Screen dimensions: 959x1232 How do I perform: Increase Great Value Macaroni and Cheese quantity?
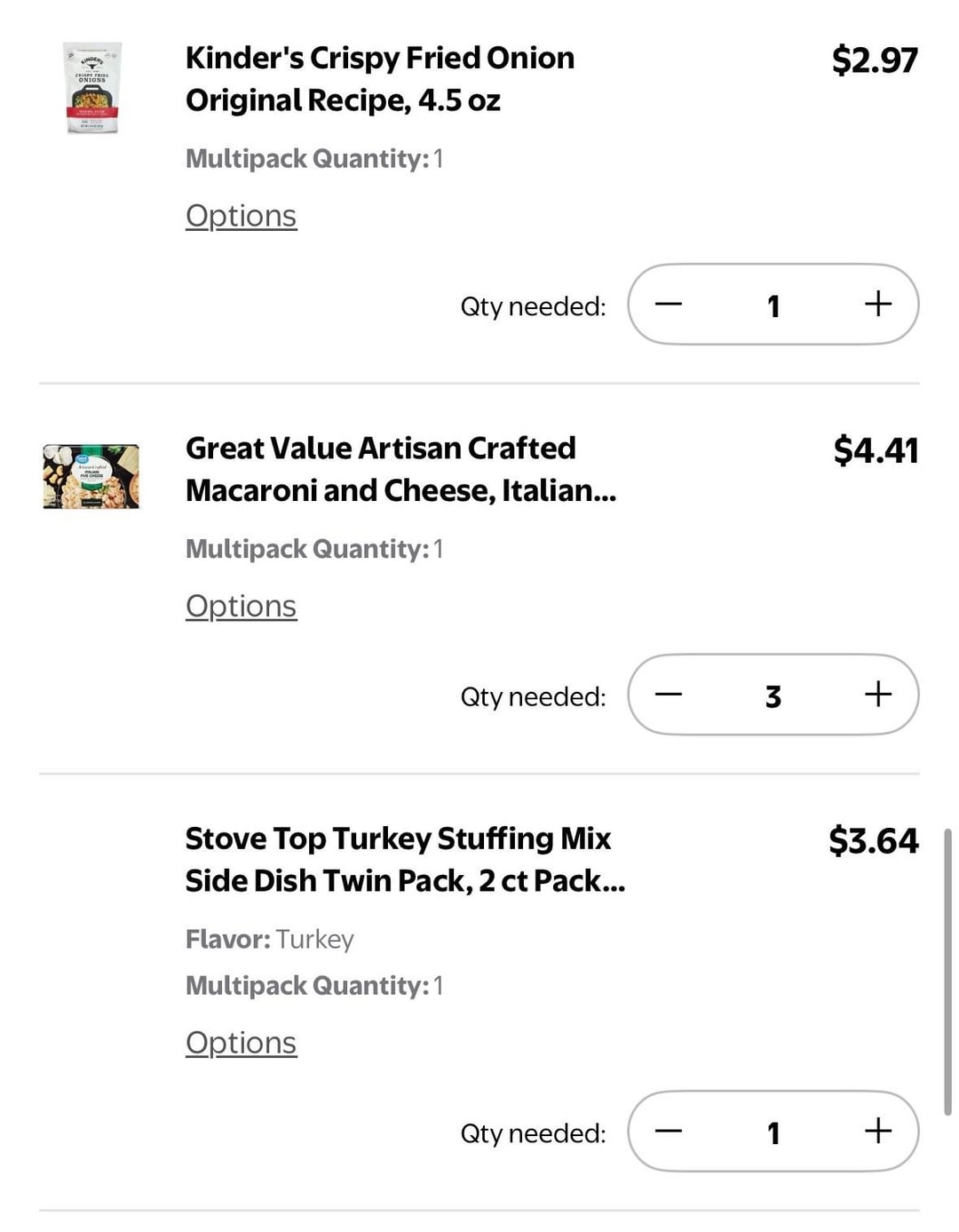click(x=877, y=695)
